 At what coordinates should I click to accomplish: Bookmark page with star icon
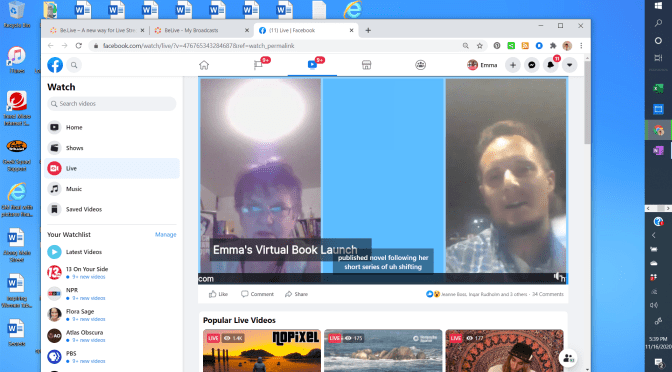(480, 46)
